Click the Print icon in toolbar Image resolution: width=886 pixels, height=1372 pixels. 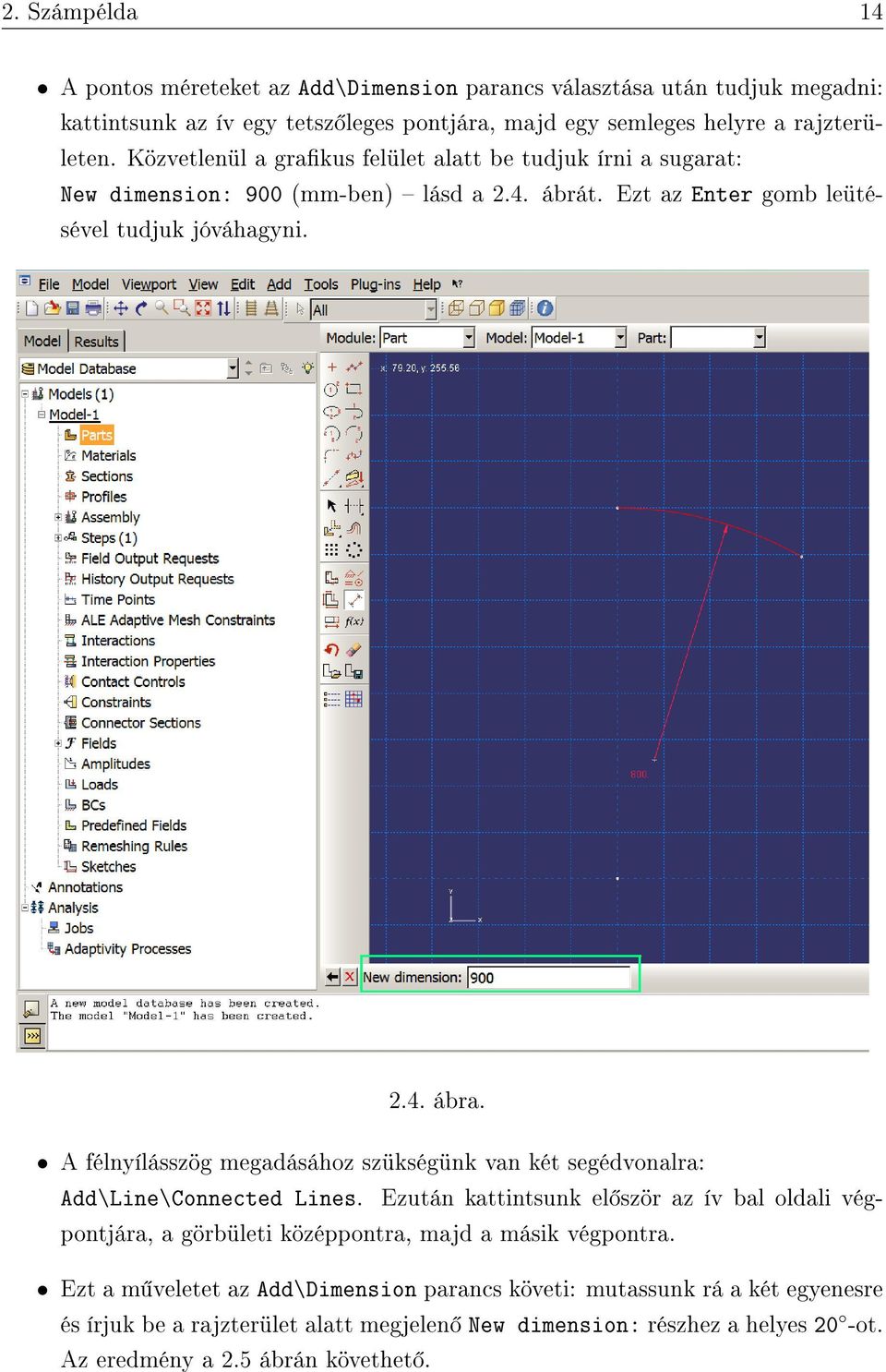pos(93,308)
